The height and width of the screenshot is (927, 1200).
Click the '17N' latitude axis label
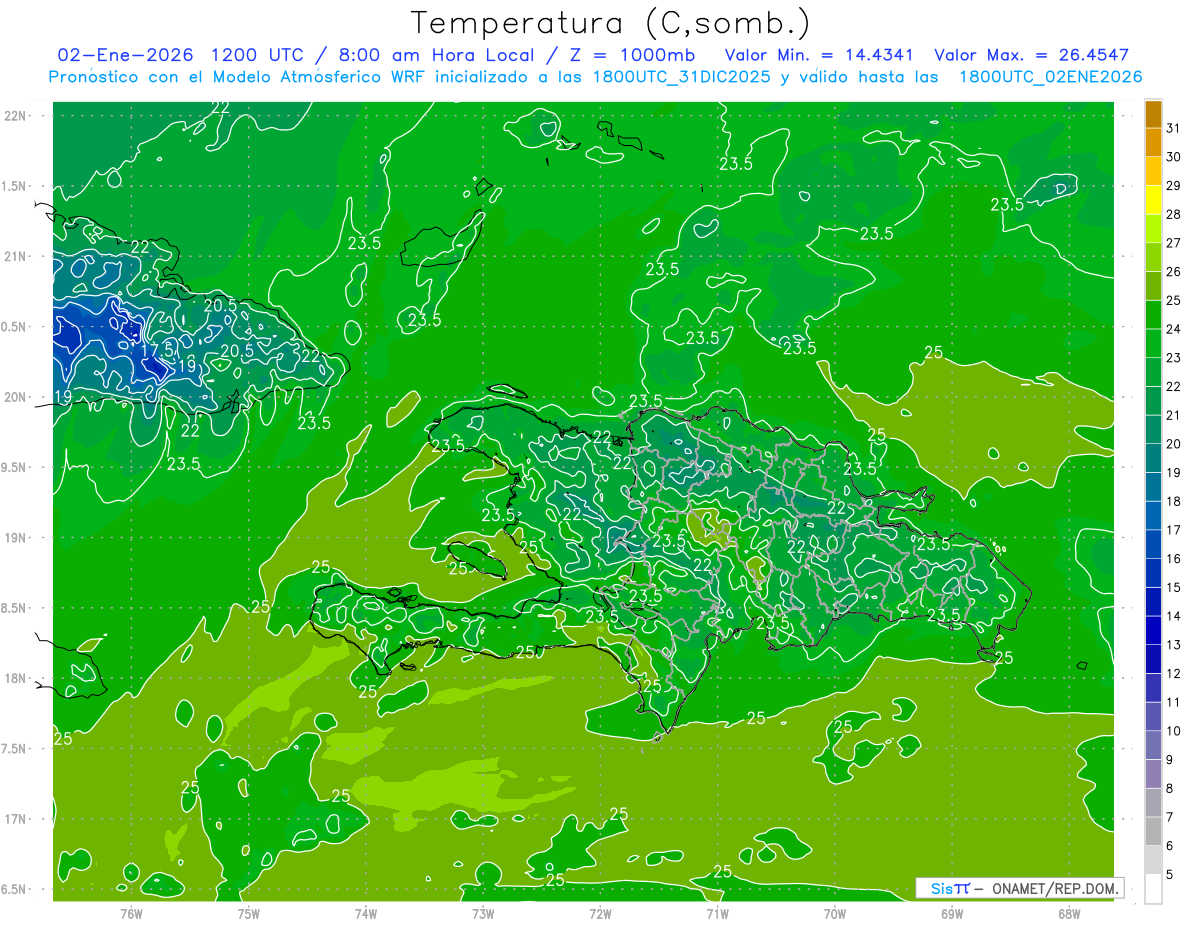tap(15, 820)
